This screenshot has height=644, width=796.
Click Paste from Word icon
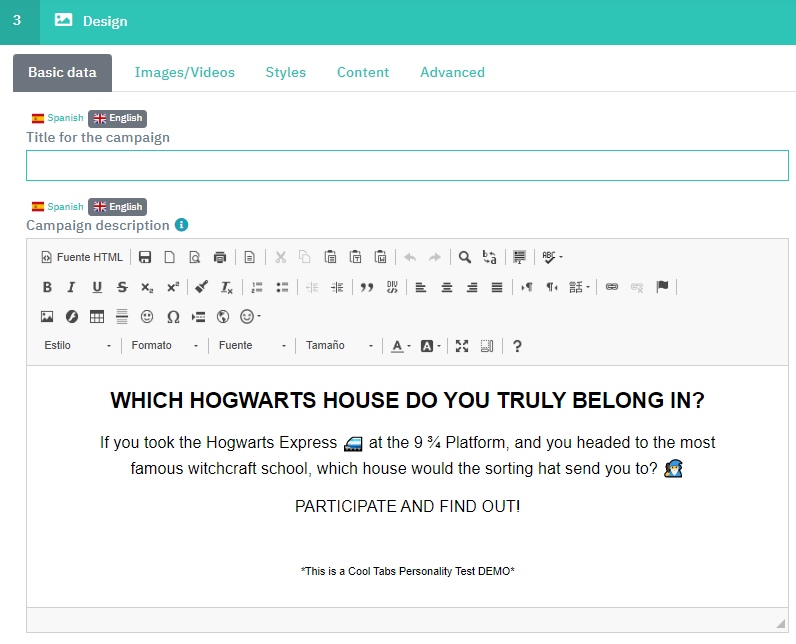pos(380,257)
